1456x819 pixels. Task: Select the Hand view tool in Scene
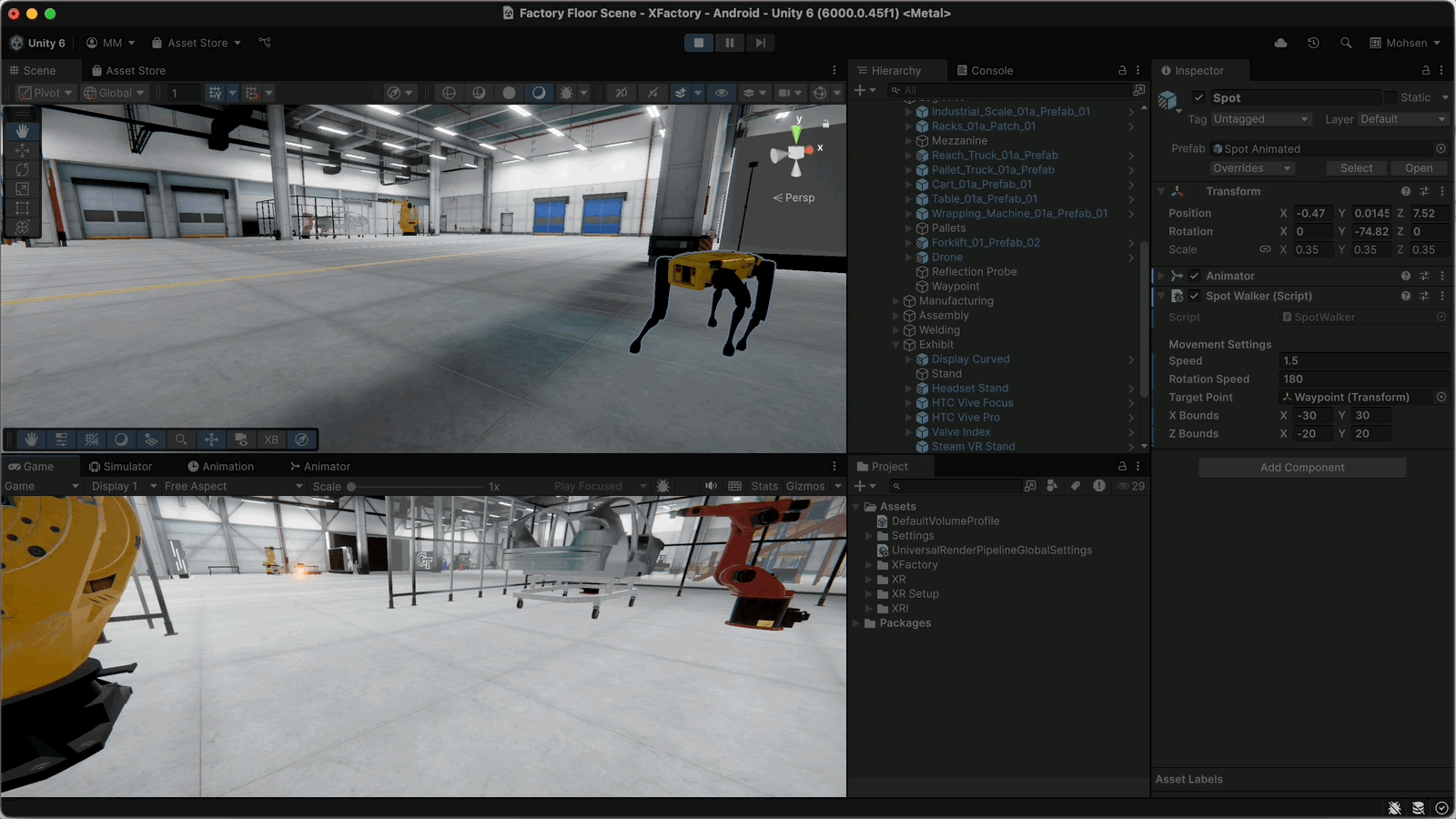(23, 132)
